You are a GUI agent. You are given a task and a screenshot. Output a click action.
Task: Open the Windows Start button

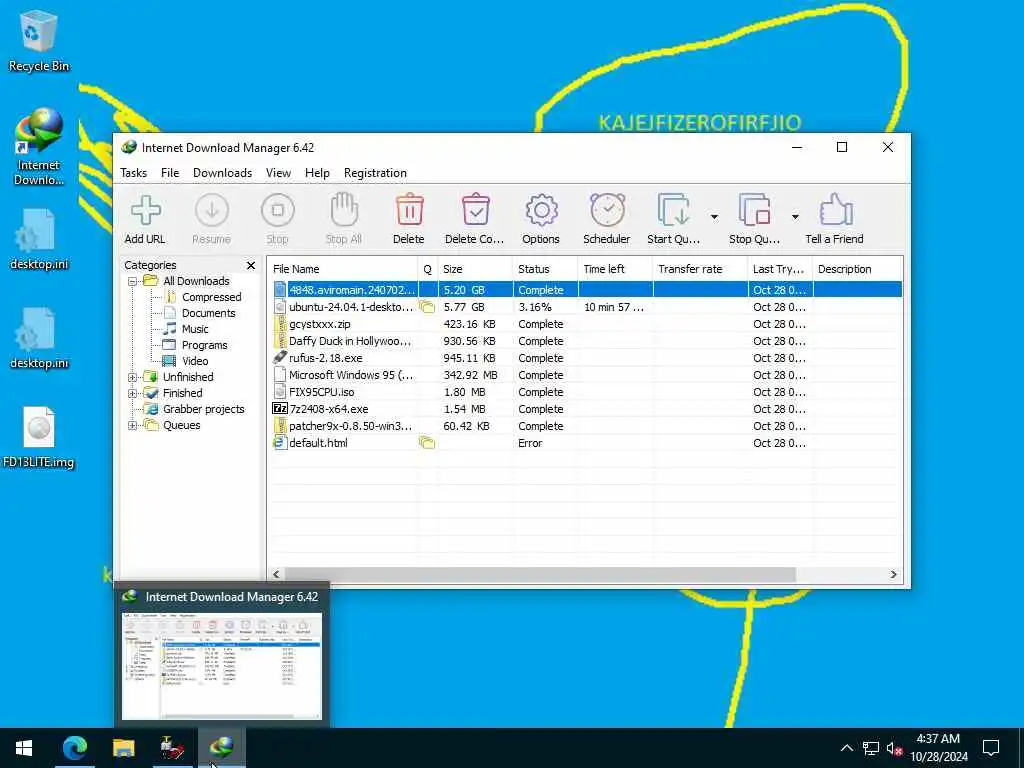(24, 748)
